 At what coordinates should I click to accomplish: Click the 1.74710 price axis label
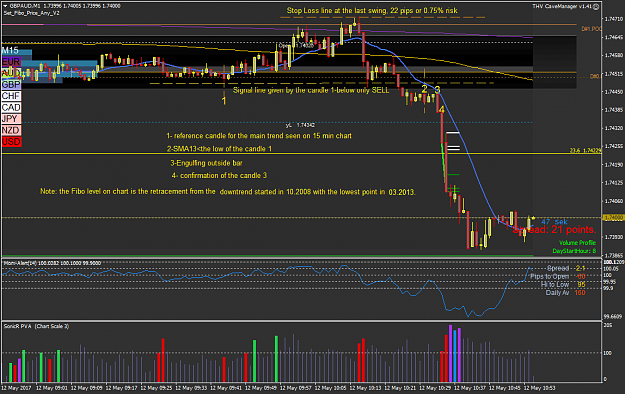[614, 19]
